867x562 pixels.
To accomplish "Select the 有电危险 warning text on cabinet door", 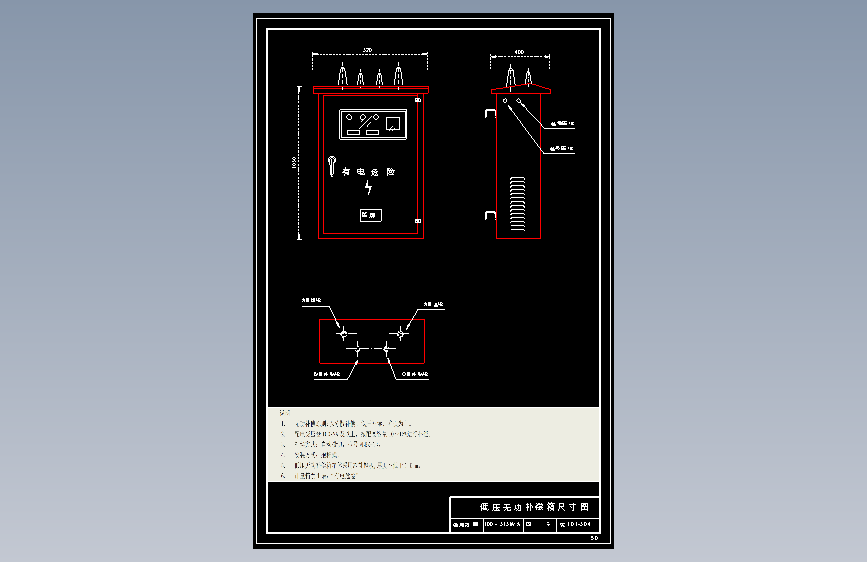I will point(368,171).
